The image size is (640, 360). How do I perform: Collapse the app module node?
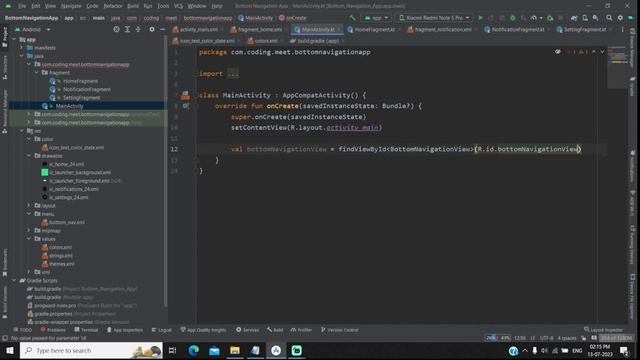point(14,40)
